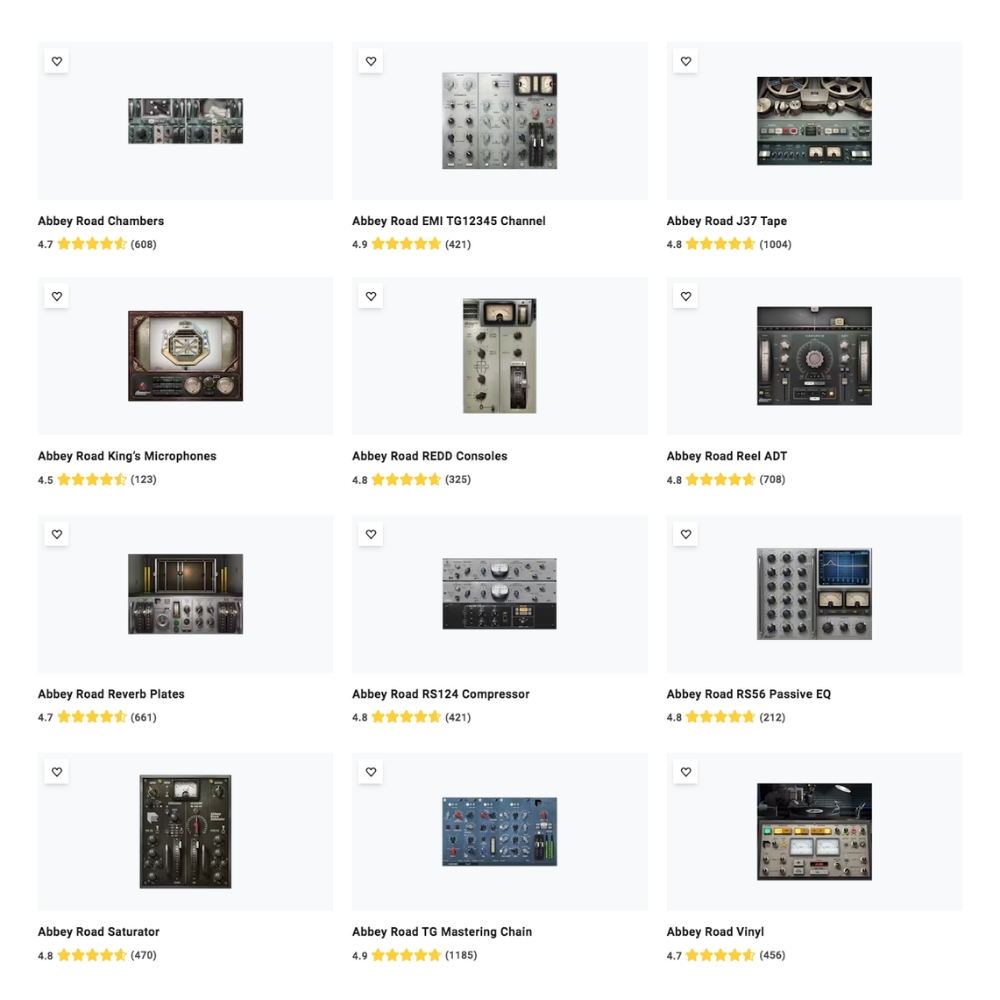Click the heart icon on Abbey Road RS56 Passive EQ
1000x1000 pixels.
686,534
